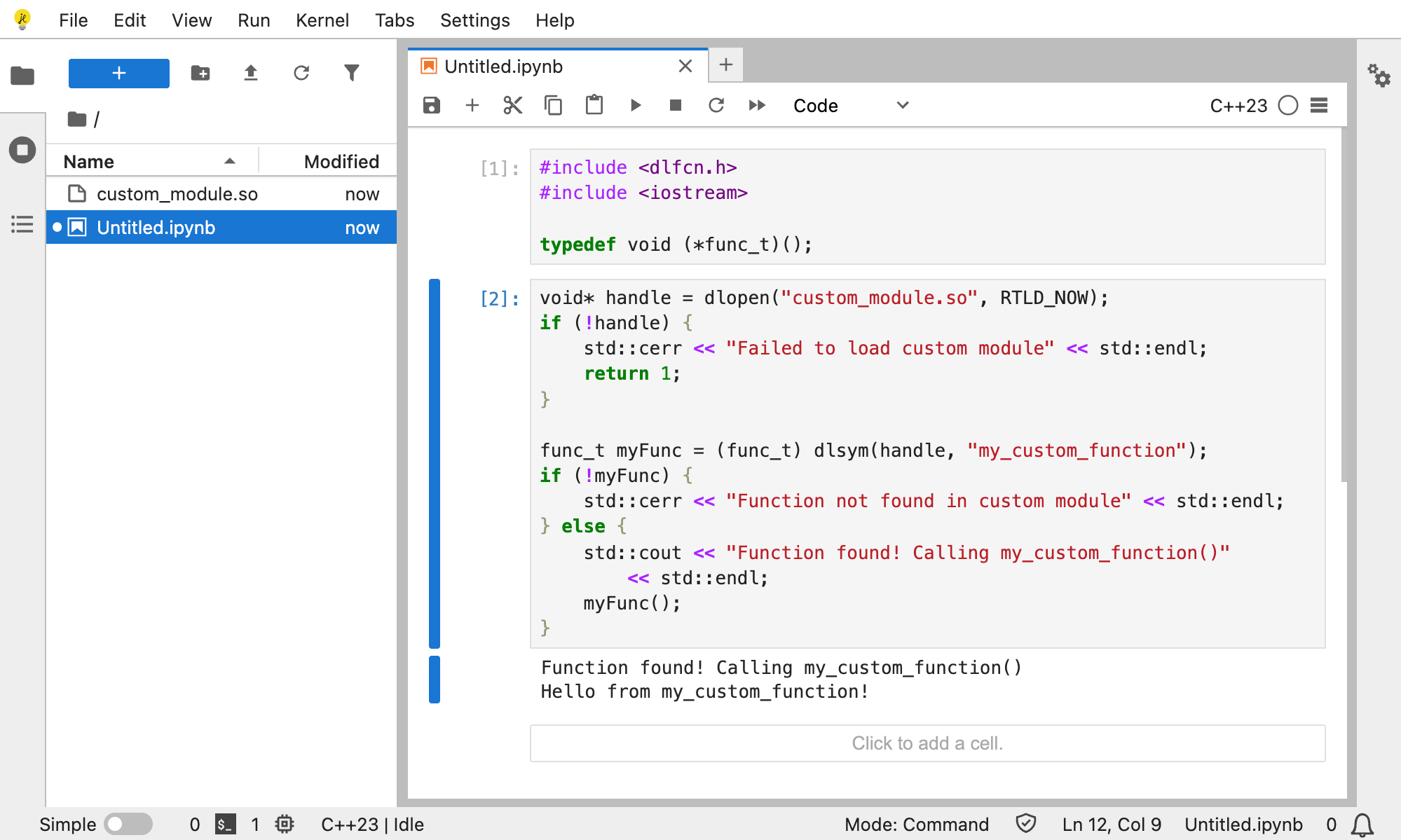Image resolution: width=1401 pixels, height=840 pixels.
Task: Click to add a cell
Action: tap(927, 743)
